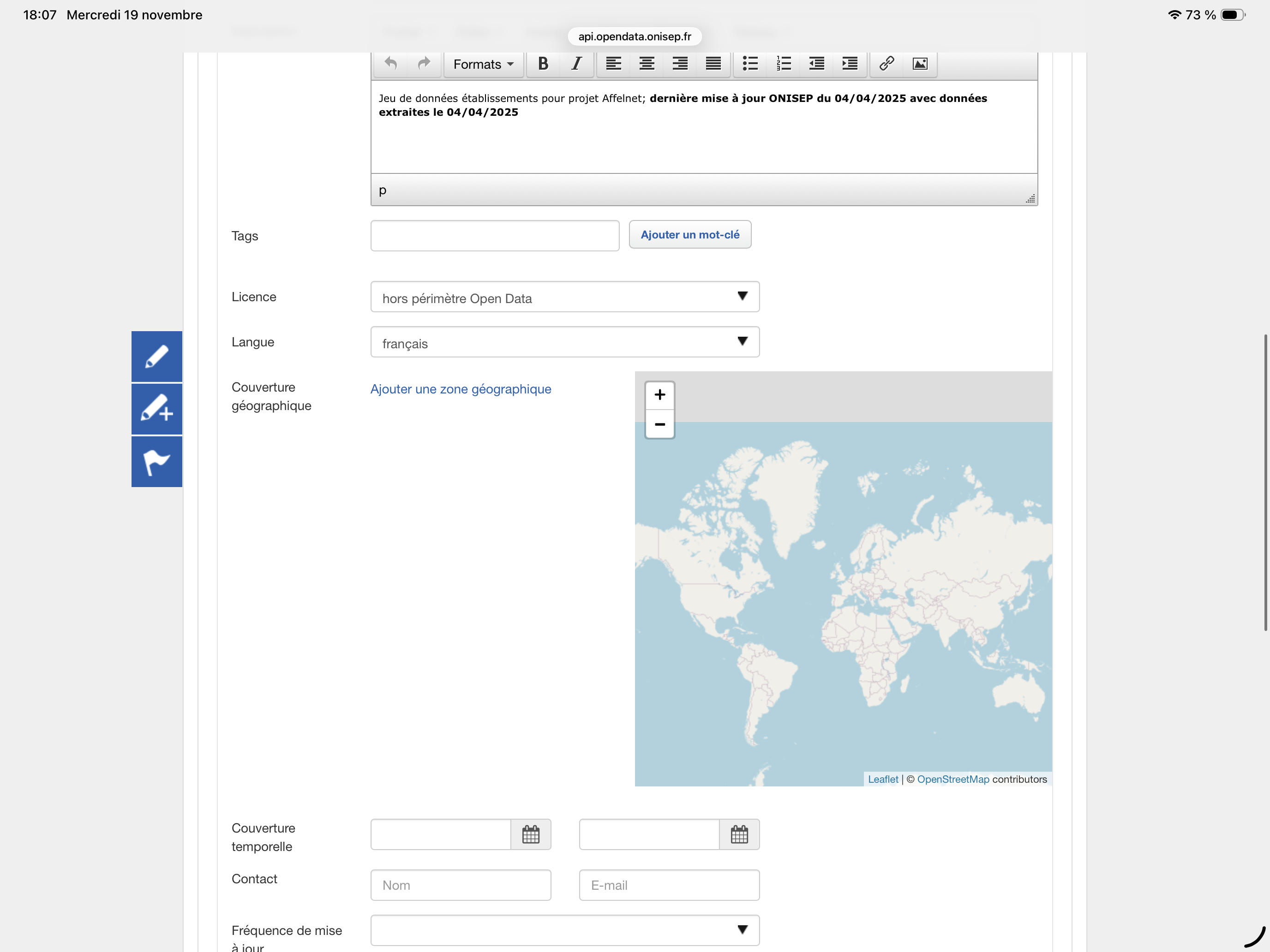Screen dimensions: 1270x952
Task: Click the Ajouter un mot-clé button
Action: [x=689, y=235]
